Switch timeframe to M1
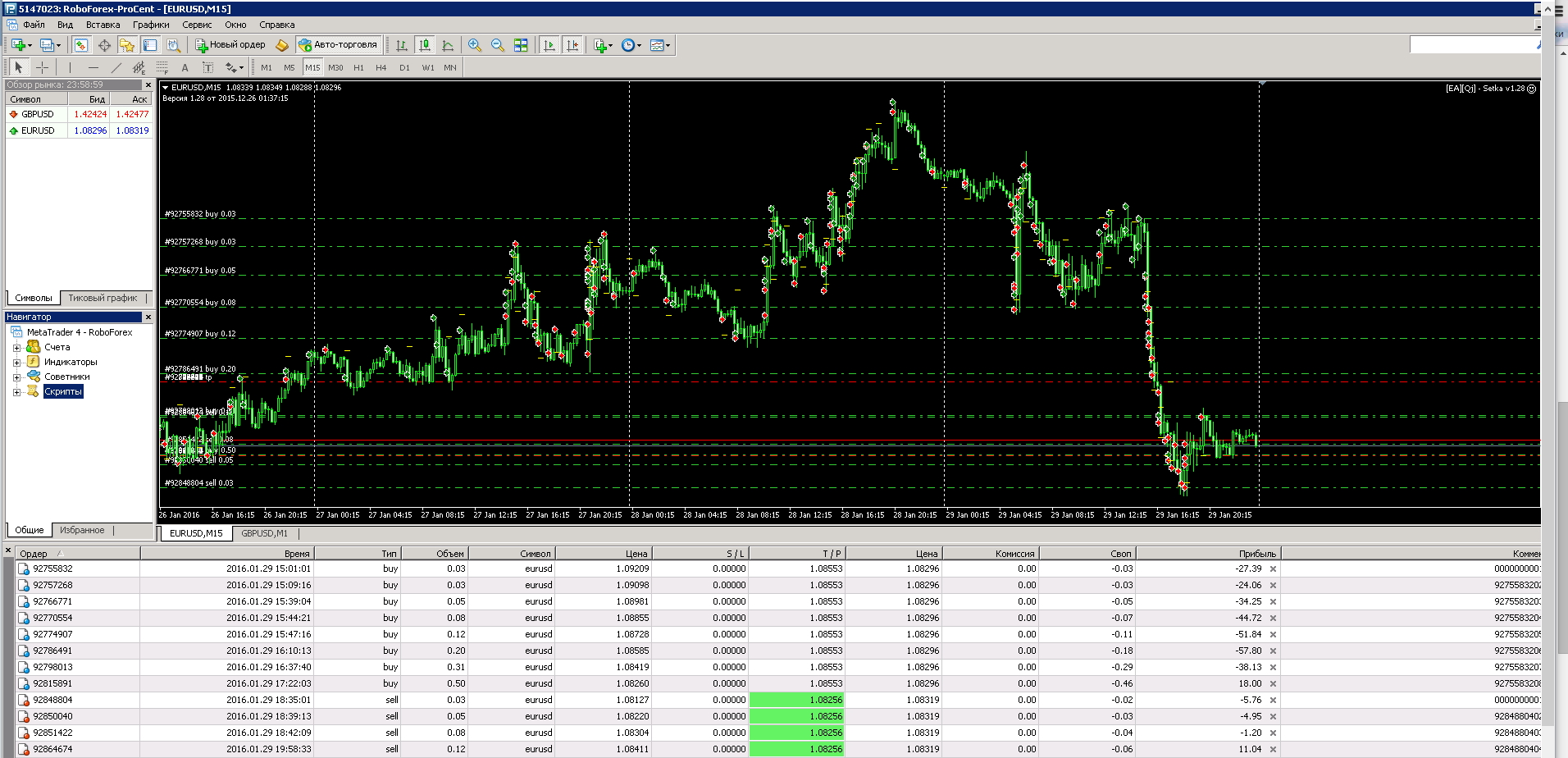1568x758 pixels. (x=267, y=67)
